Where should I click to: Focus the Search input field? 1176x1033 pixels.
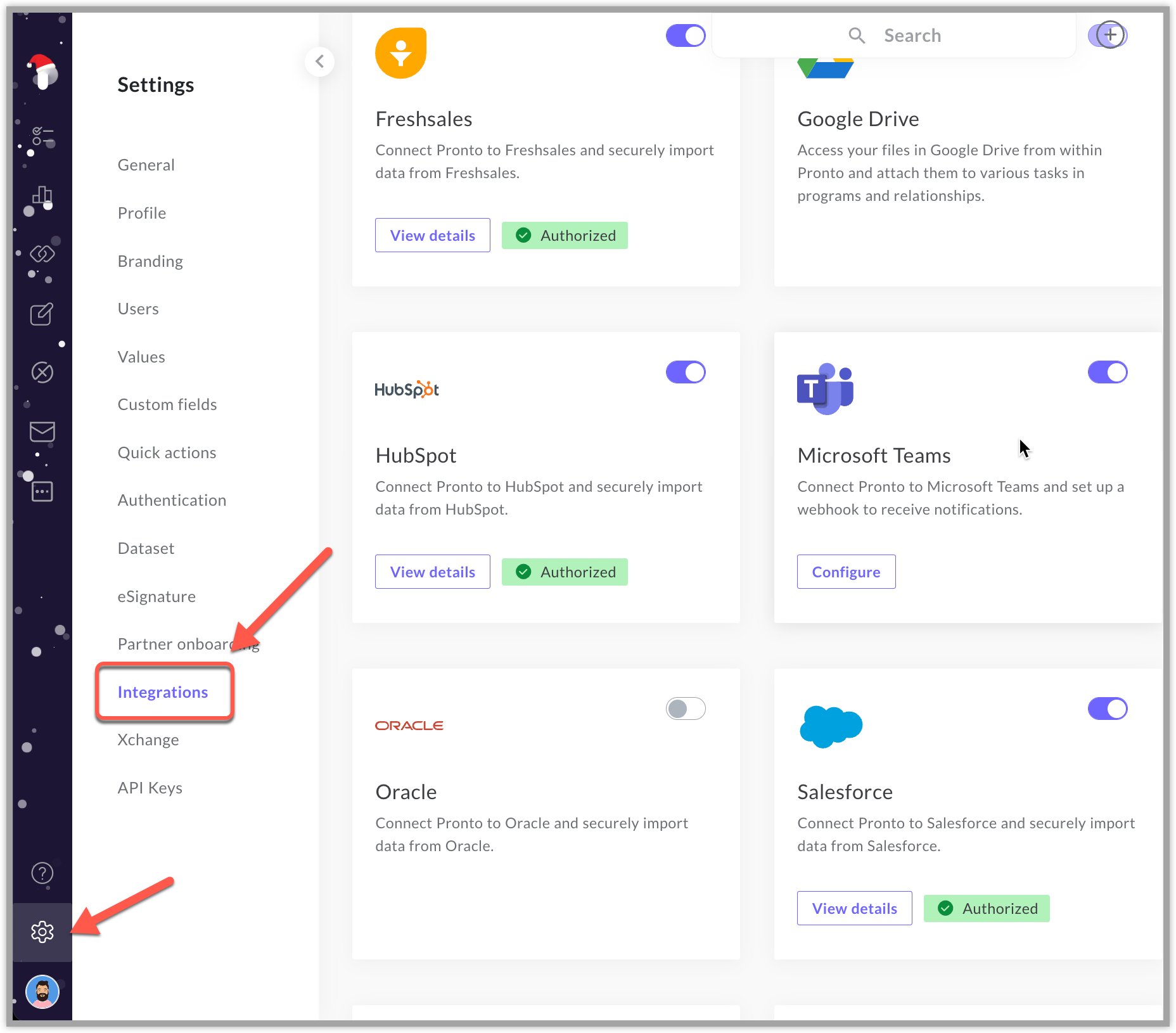pos(894,35)
